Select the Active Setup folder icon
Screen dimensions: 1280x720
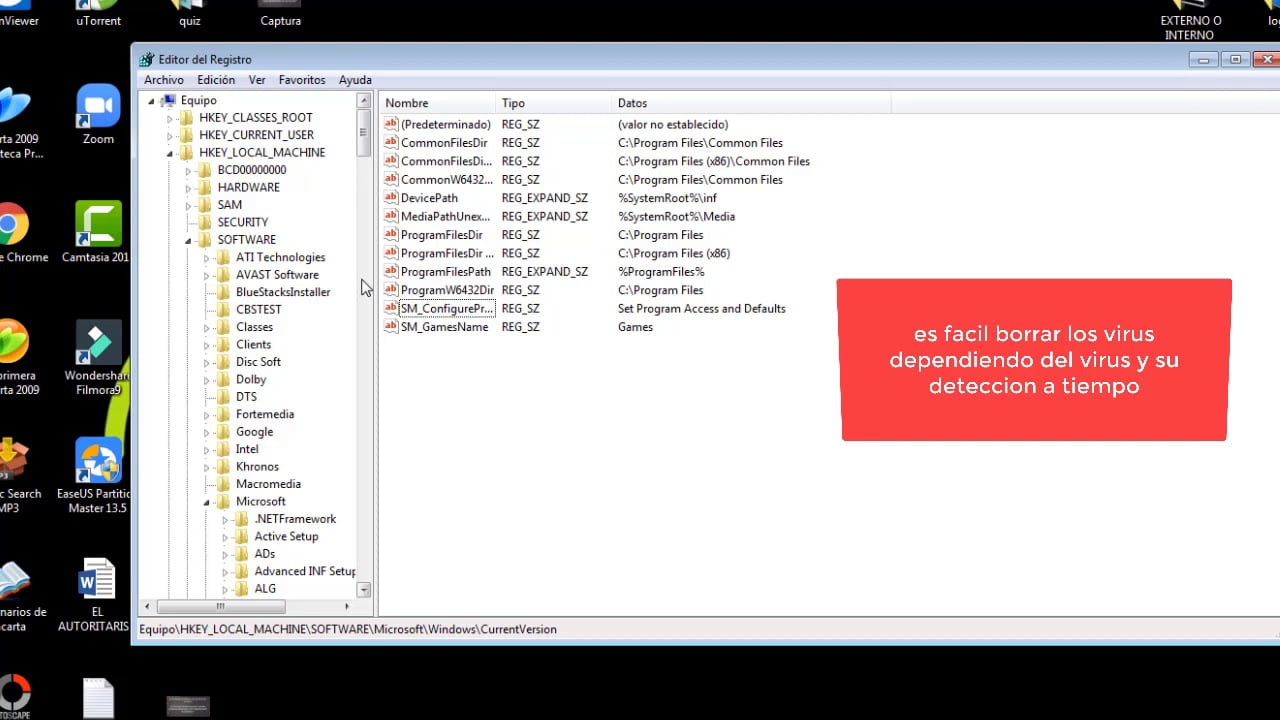tap(241, 537)
